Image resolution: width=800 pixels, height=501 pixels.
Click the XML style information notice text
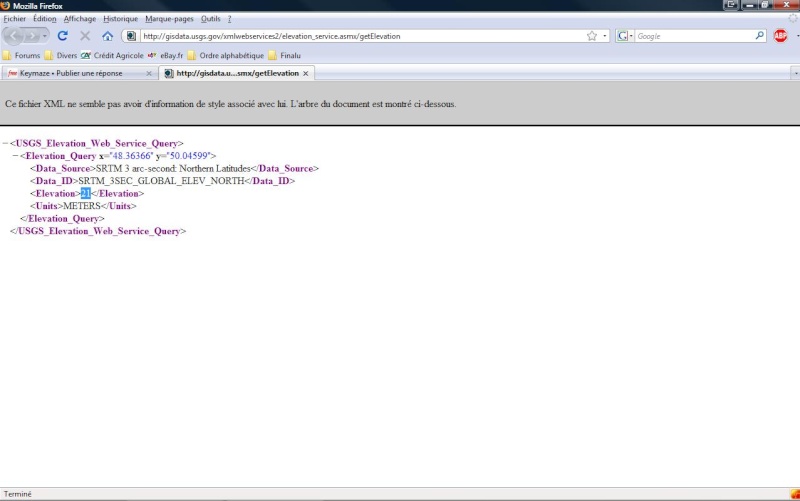(x=231, y=104)
